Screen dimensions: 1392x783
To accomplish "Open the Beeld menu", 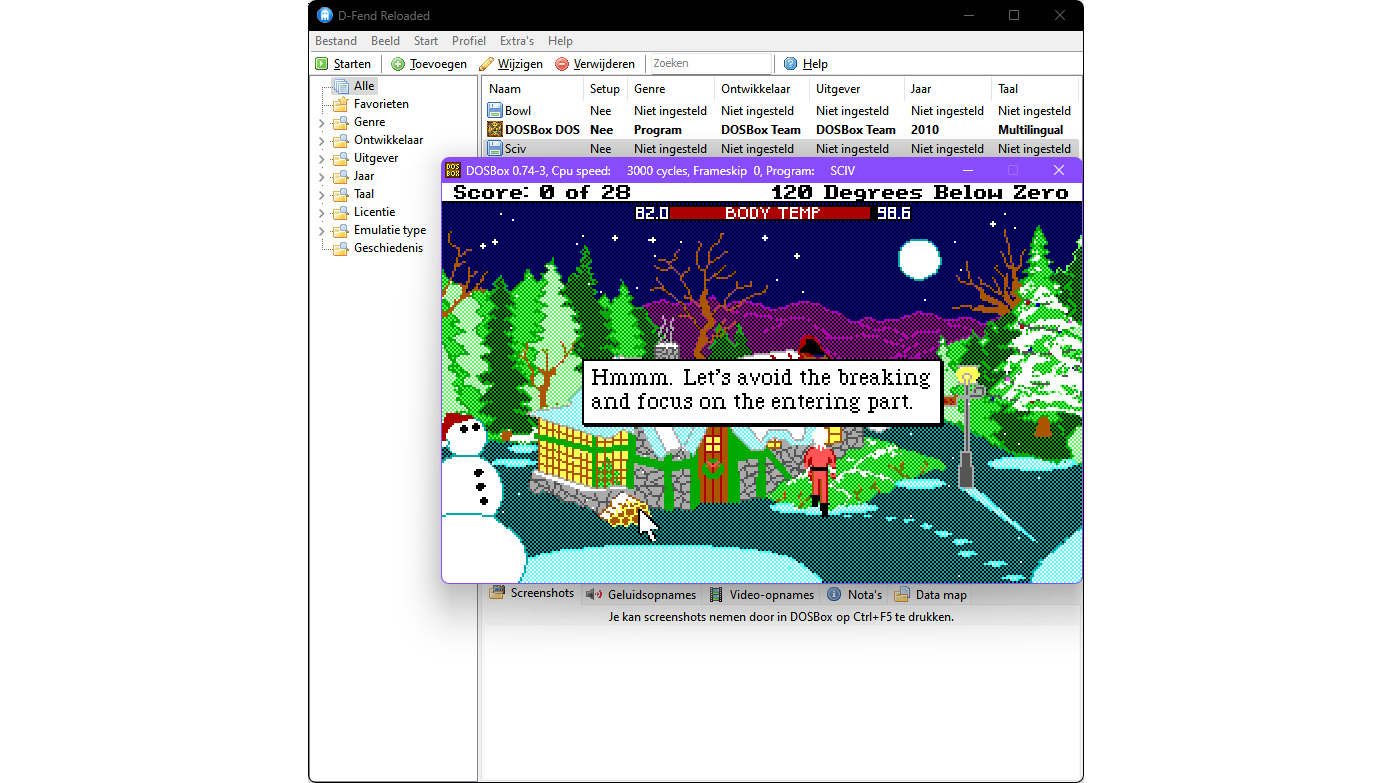I will pos(385,41).
